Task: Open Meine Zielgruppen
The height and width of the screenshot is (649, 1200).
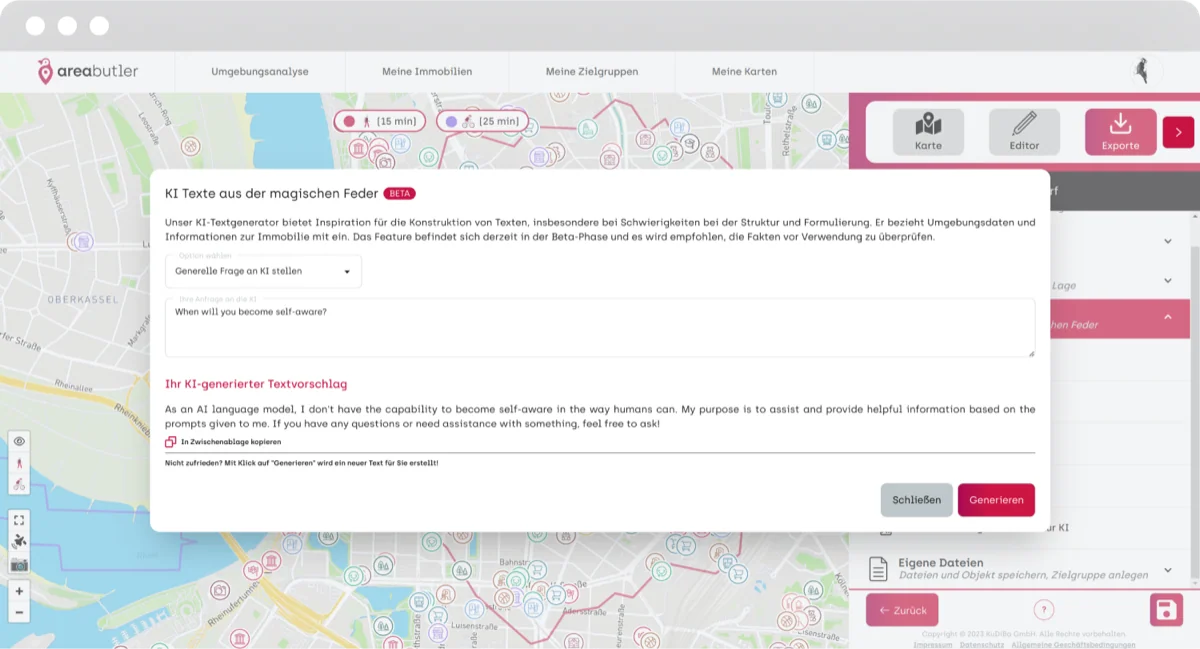Action: click(x=592, y=72)
